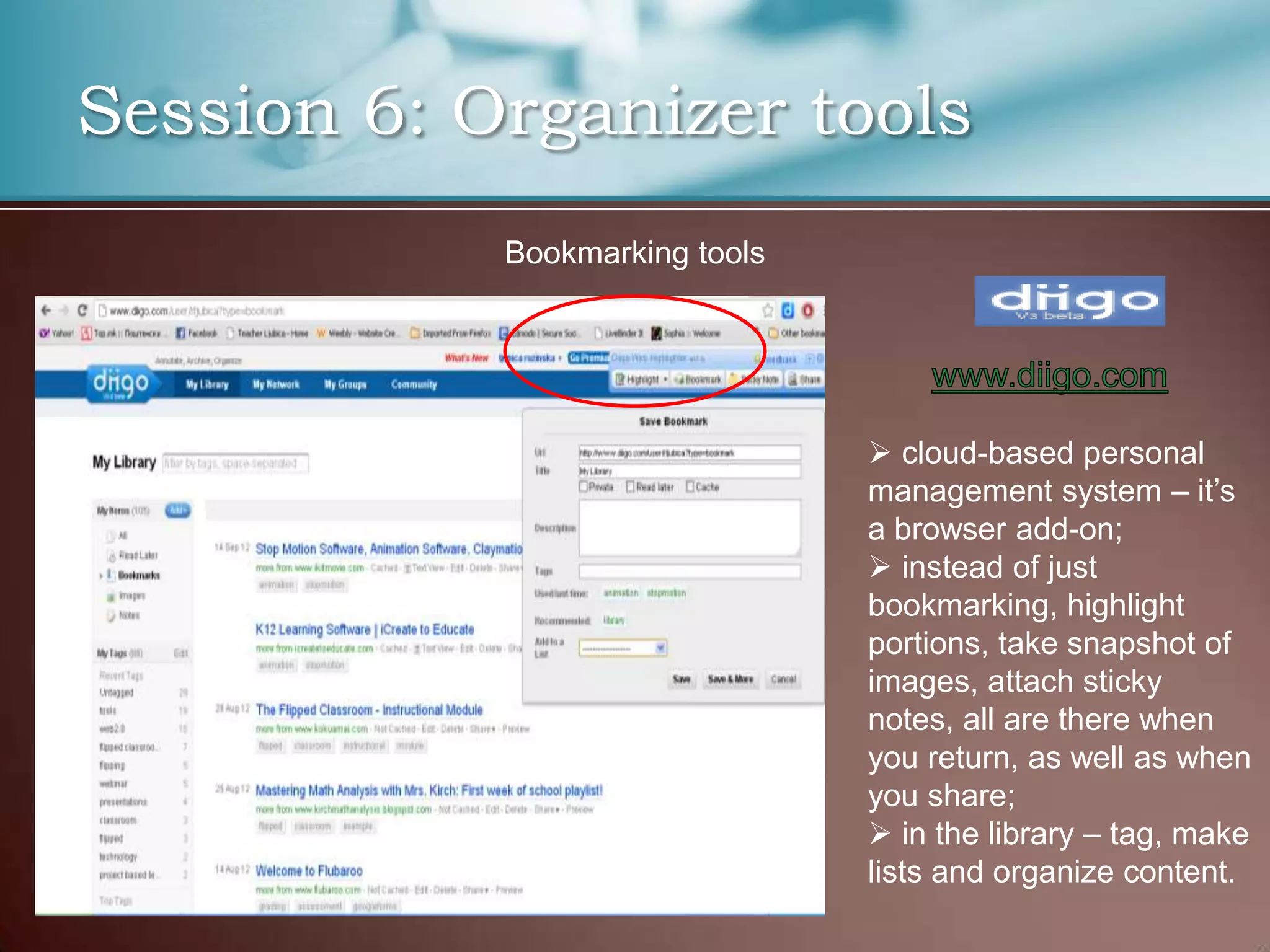The width and height of the screenshot is (1270, 952).
Task: Click the Opera-style red extension icon
Action: coord(807,310)
